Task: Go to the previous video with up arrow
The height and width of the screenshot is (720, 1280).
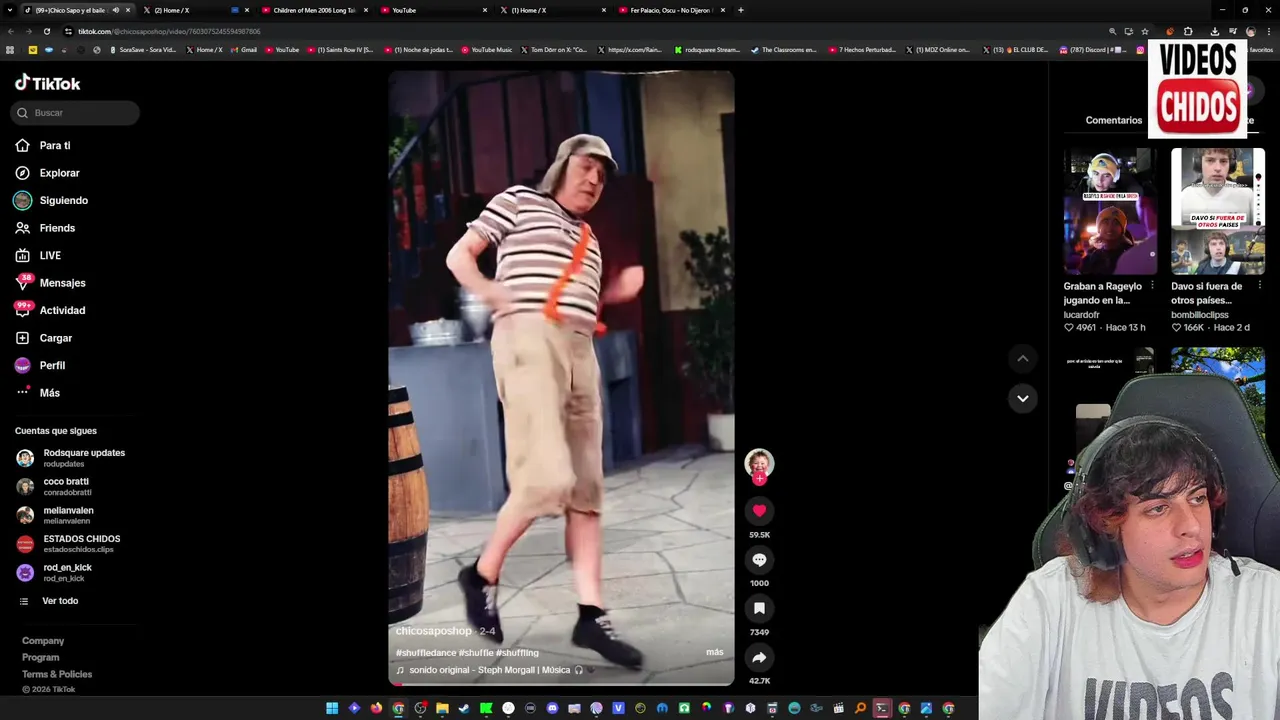Action: [x=1022, y=358]
